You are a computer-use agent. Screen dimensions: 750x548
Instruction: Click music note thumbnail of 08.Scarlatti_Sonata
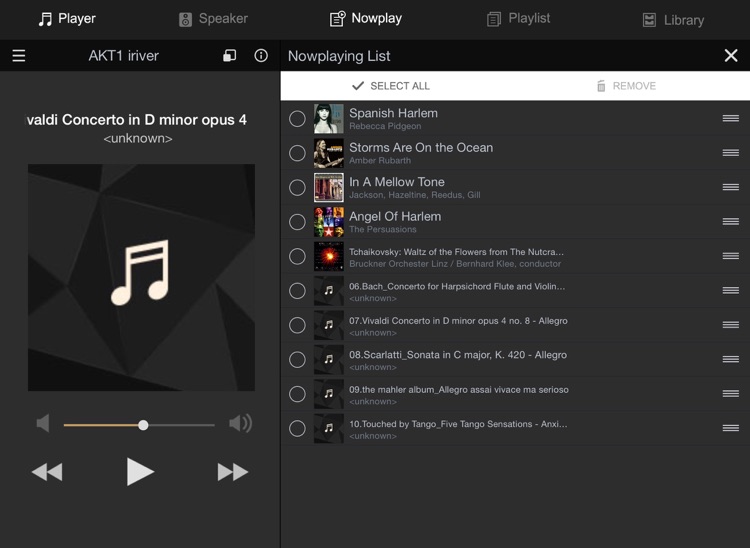pyautogui.click(x=329, y=360)
